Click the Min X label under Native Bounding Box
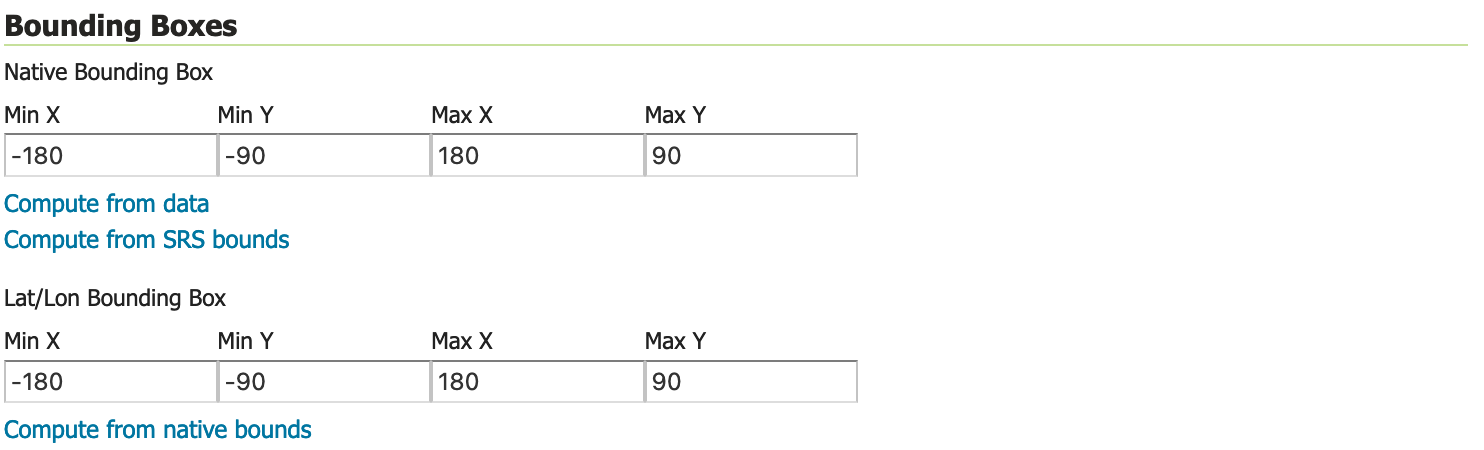Screen dimensions: 1484x450 coord(32,115)
